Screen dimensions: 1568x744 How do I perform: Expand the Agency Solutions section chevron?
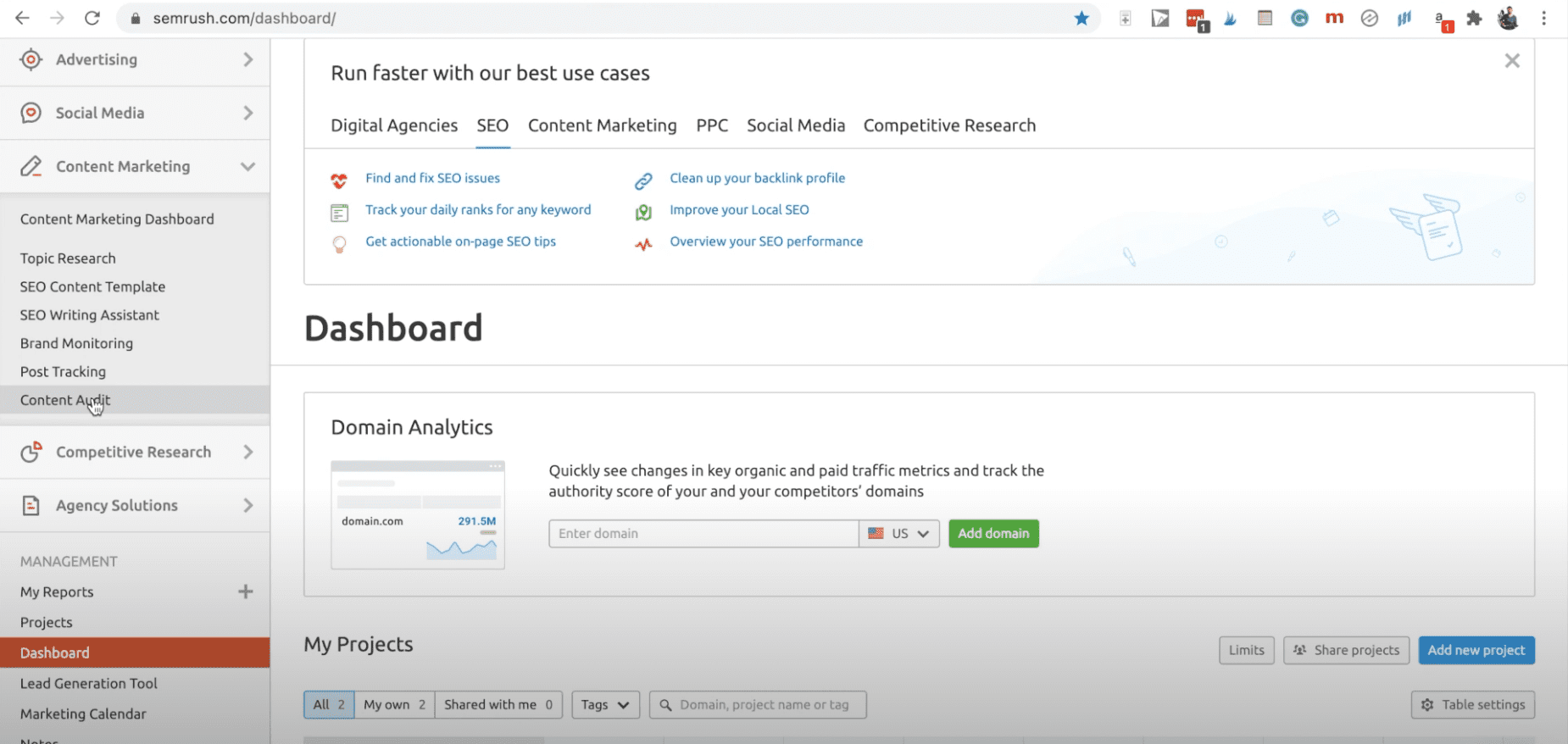[248, 505]
